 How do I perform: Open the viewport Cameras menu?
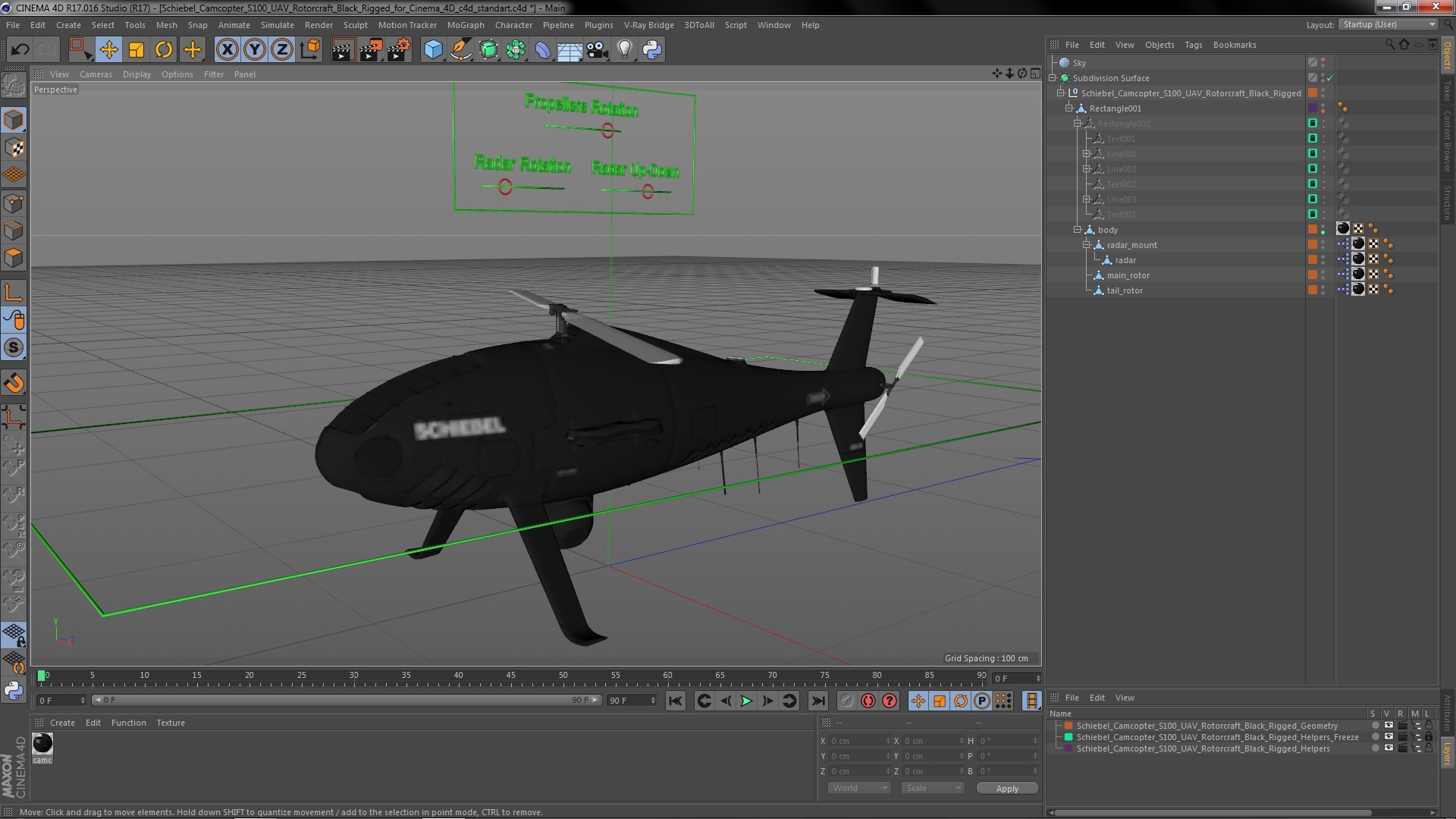tap(96, 74)
